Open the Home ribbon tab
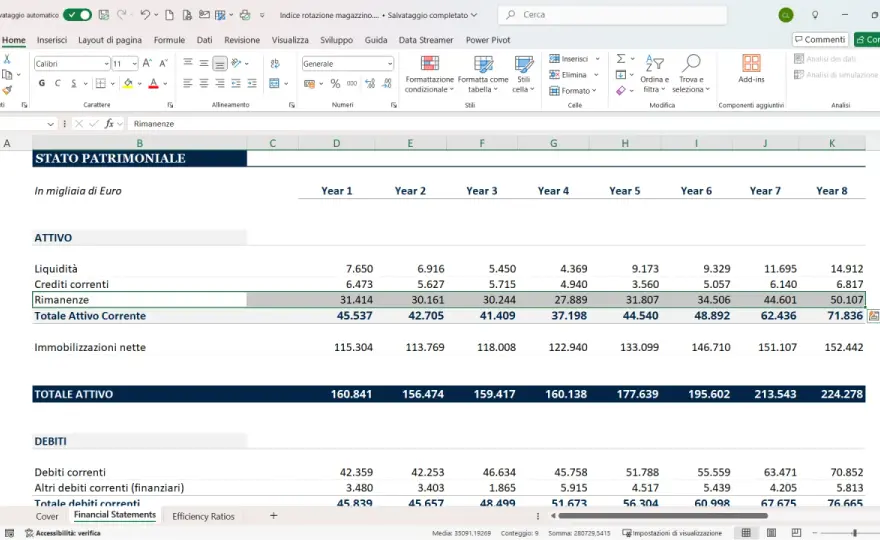 13,40
